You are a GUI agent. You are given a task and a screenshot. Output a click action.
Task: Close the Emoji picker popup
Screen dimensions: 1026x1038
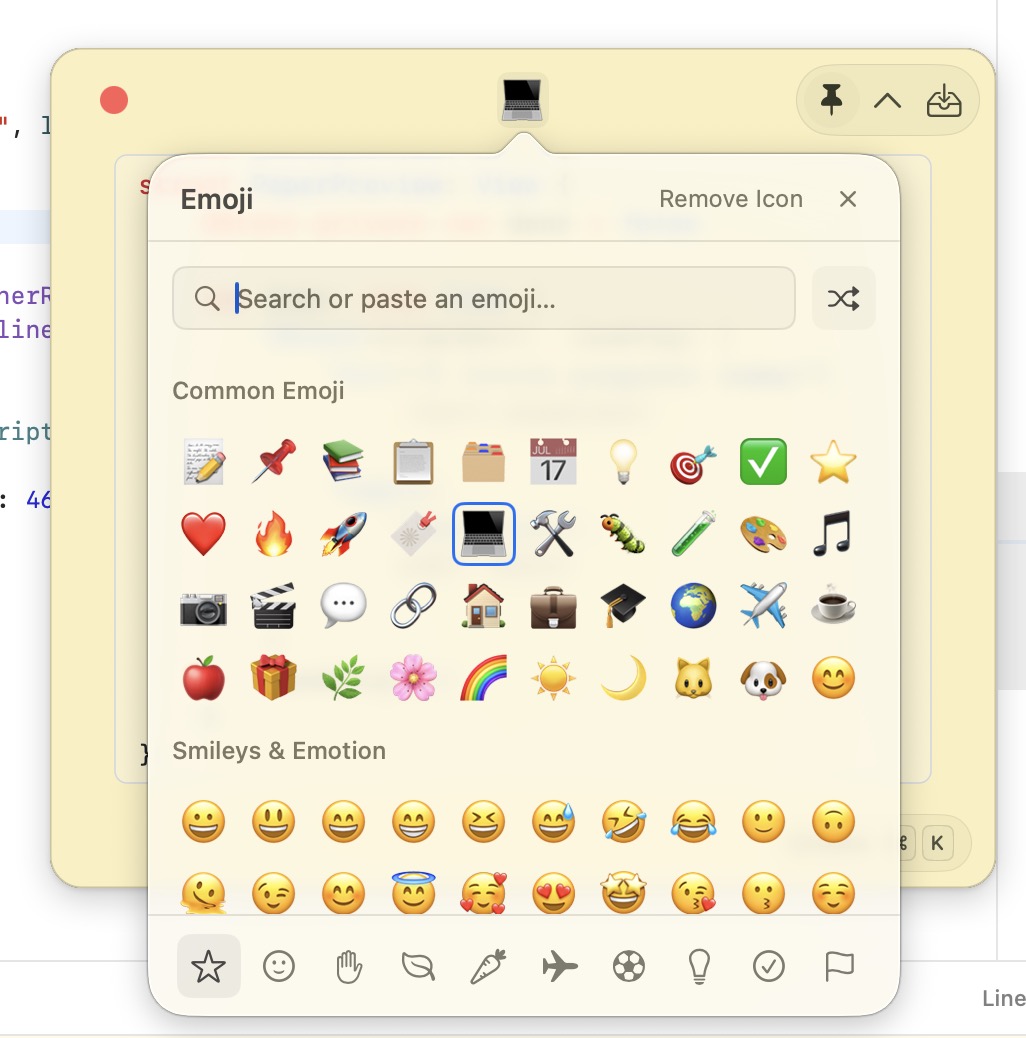(848, 199)
